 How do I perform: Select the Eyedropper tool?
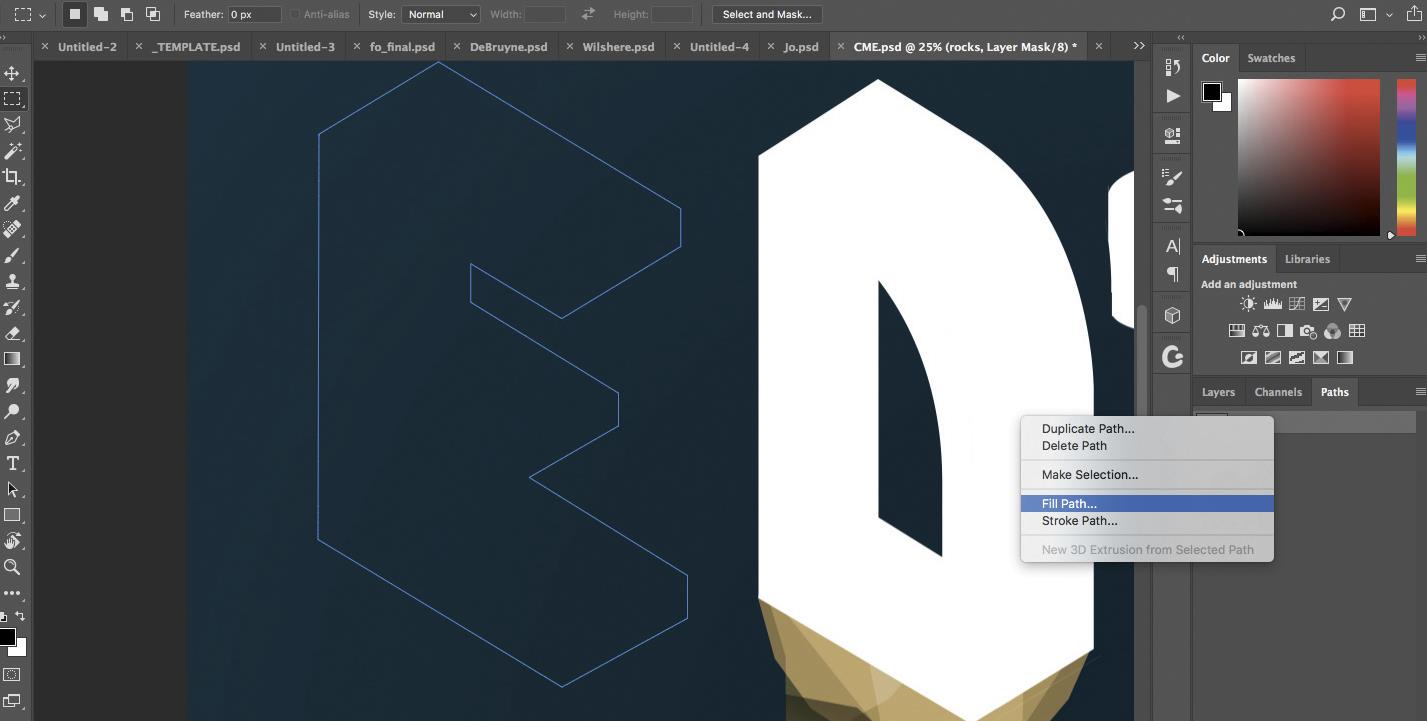[13, 203]
